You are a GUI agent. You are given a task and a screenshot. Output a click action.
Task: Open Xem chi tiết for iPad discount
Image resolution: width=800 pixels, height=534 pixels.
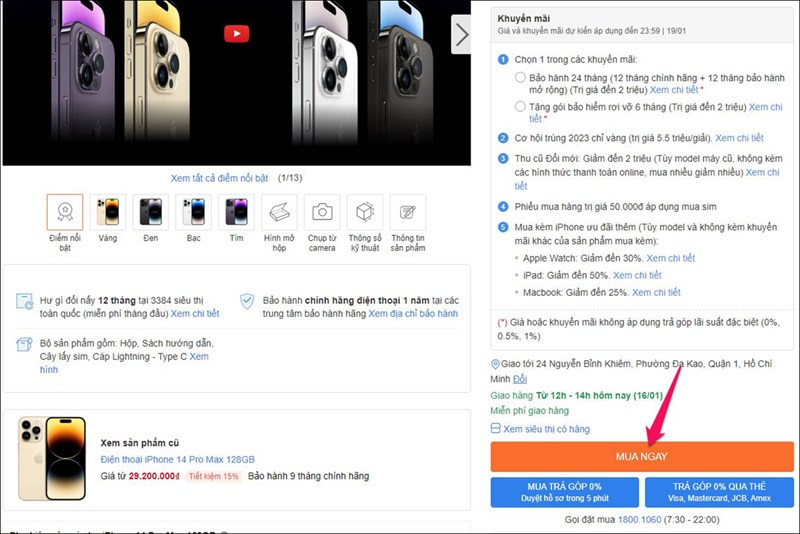point(637,275)
